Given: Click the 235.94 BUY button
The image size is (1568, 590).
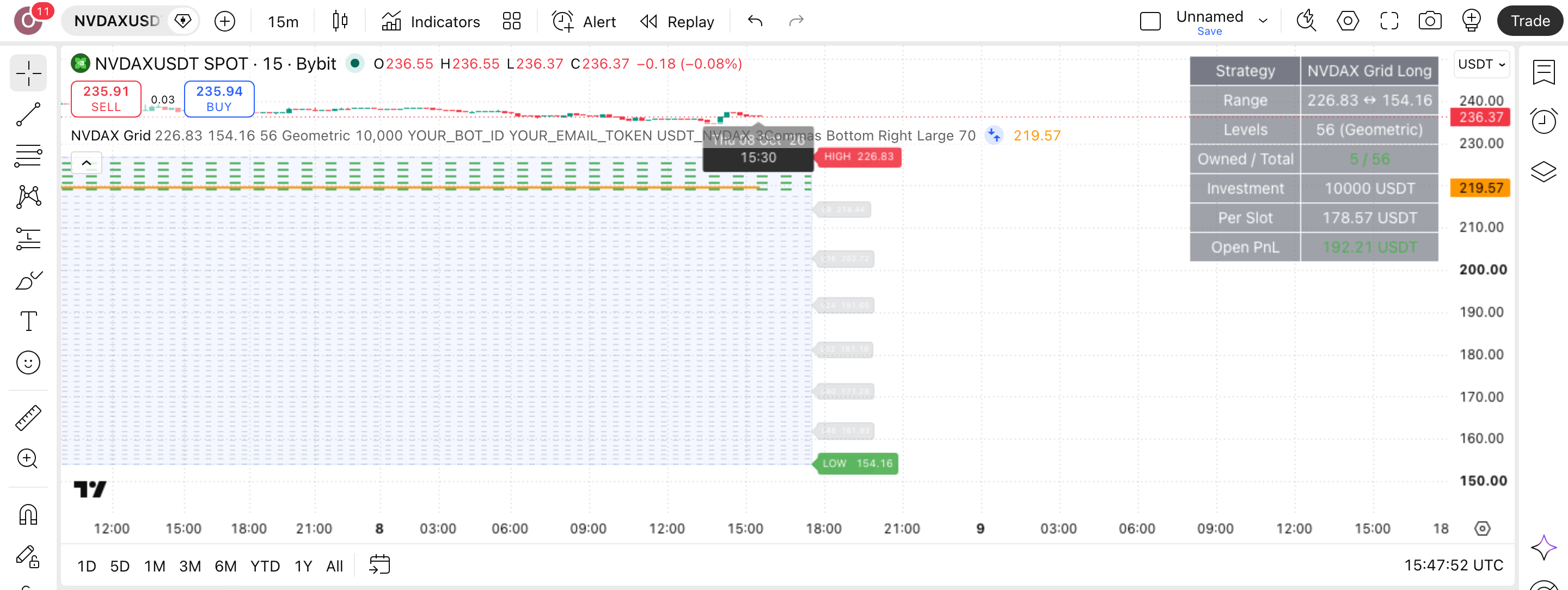Looking at the screenshot, I should pos(219,99).
